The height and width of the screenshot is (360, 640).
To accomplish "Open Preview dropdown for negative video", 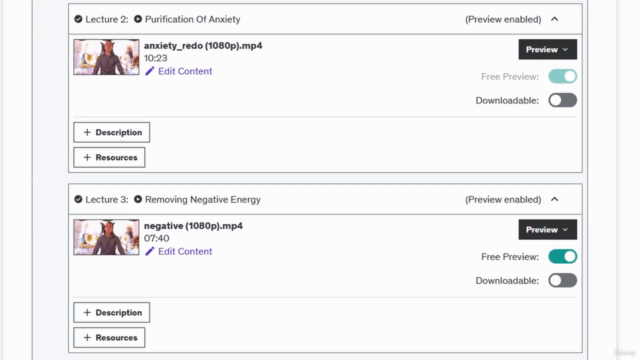I will [548, 230].
